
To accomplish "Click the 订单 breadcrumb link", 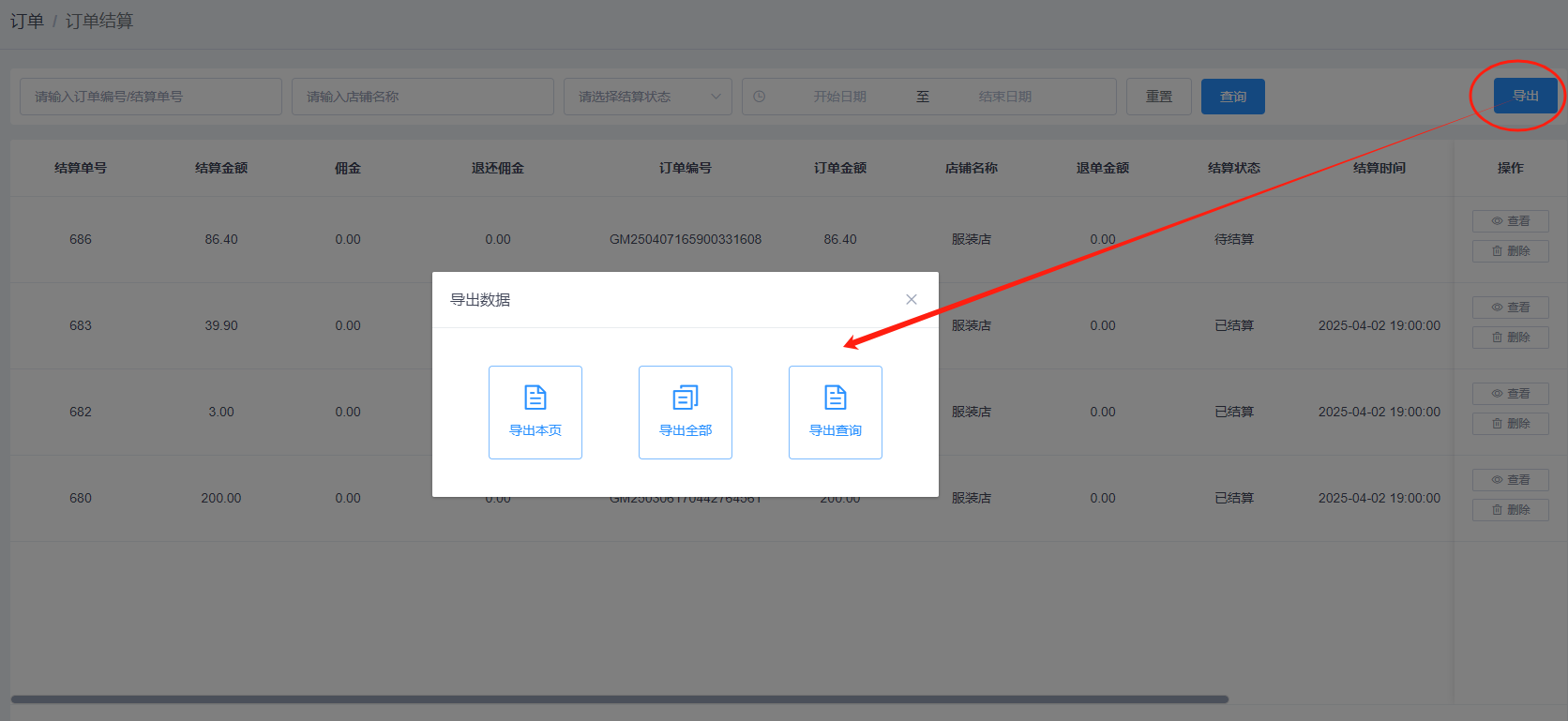I will (26, 21).
